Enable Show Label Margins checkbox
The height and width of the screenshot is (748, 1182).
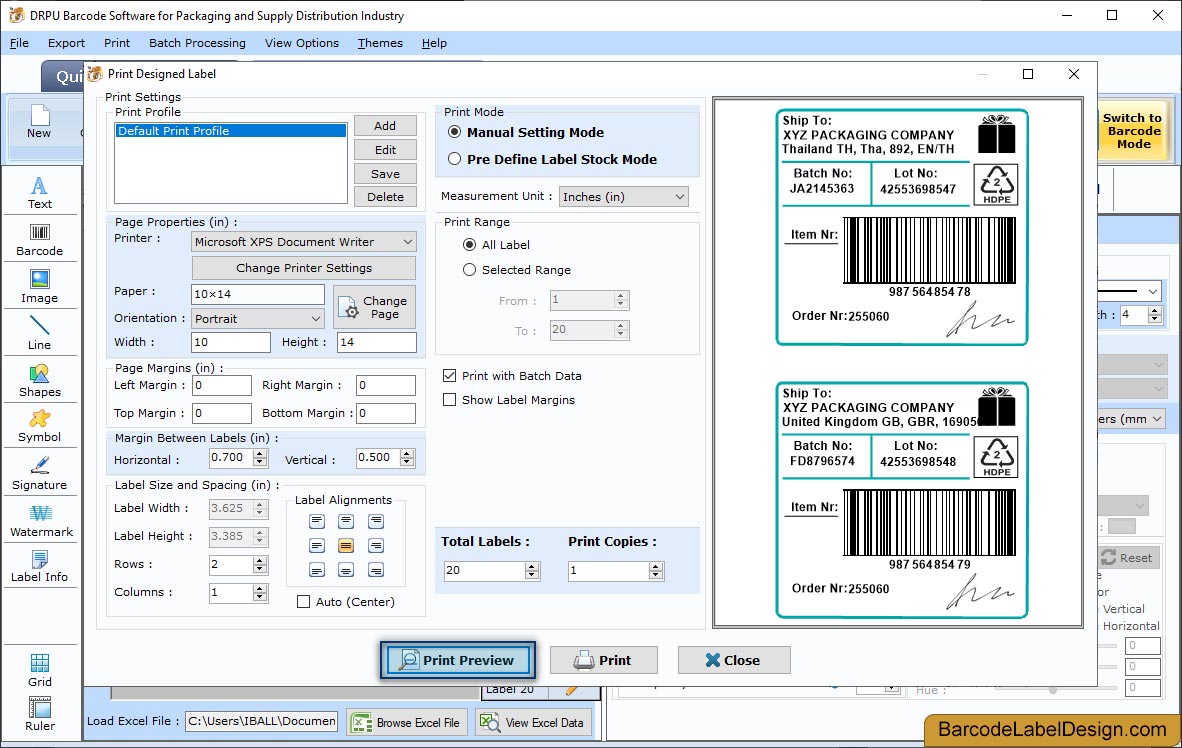pyautogui.click(x=449, y=400)
